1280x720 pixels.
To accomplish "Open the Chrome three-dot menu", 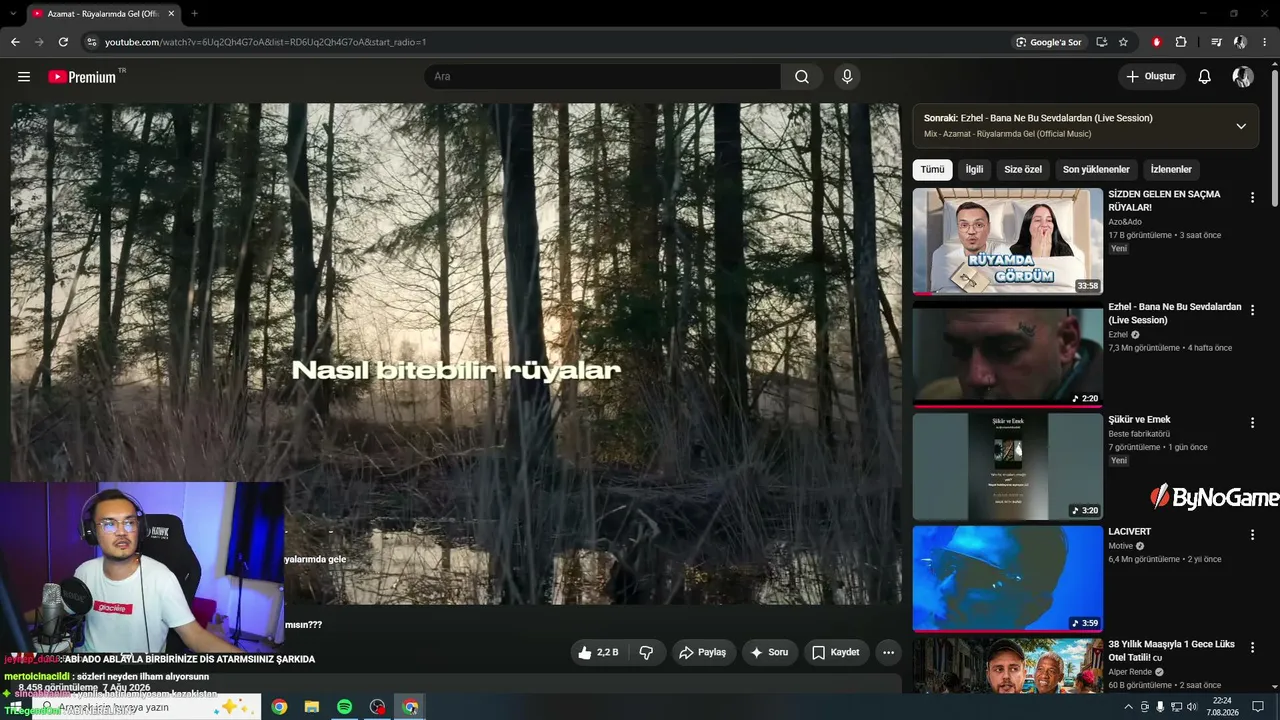I will pos(1264,42).
